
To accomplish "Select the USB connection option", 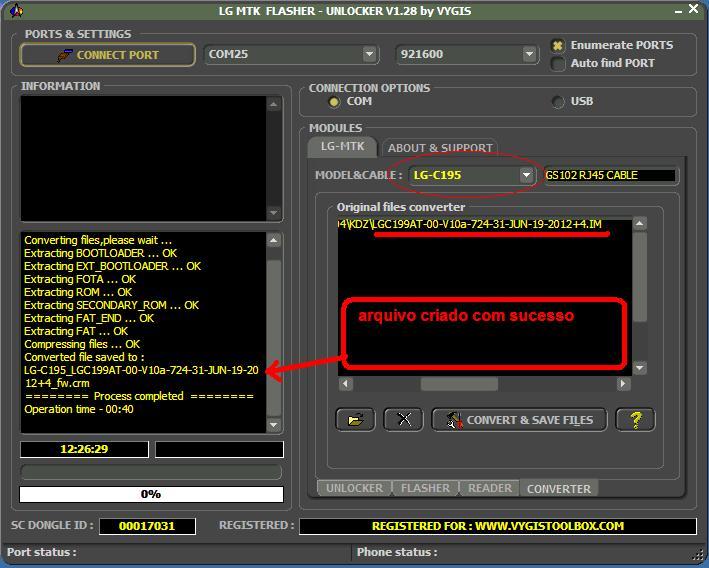I will tap(558, 102).
